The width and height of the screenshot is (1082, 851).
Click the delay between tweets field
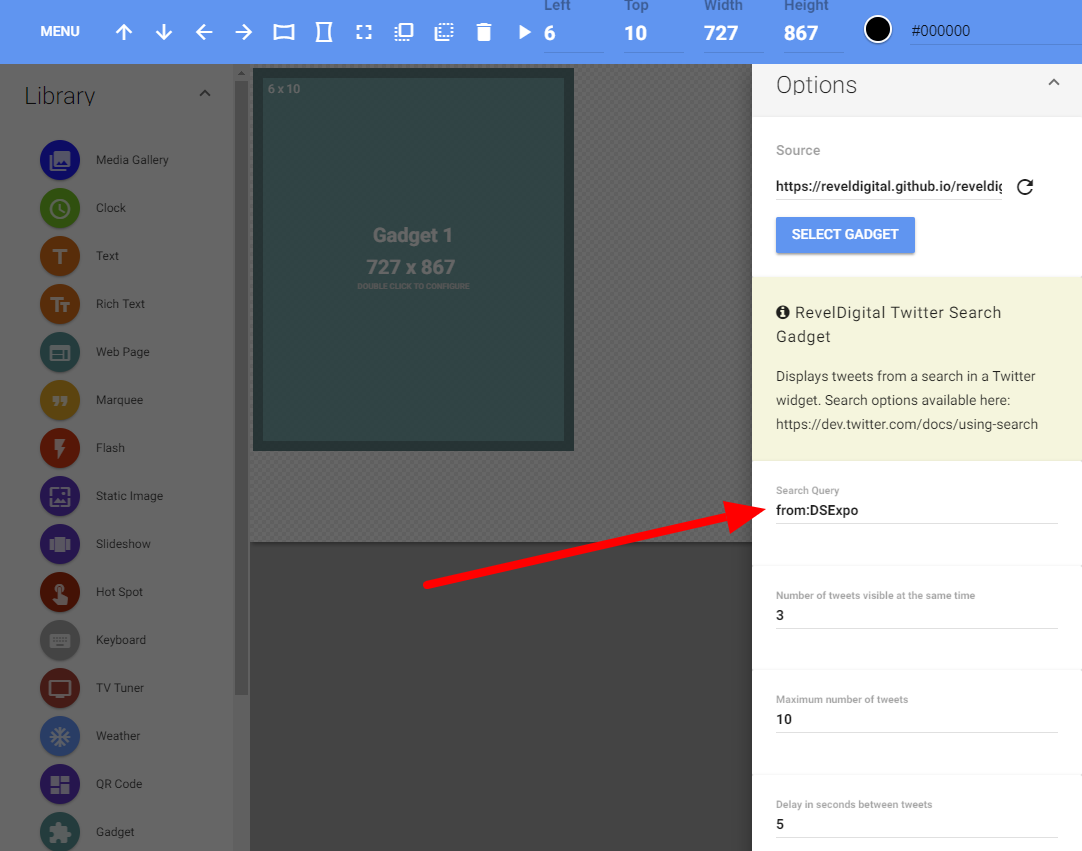coord(916,824)
